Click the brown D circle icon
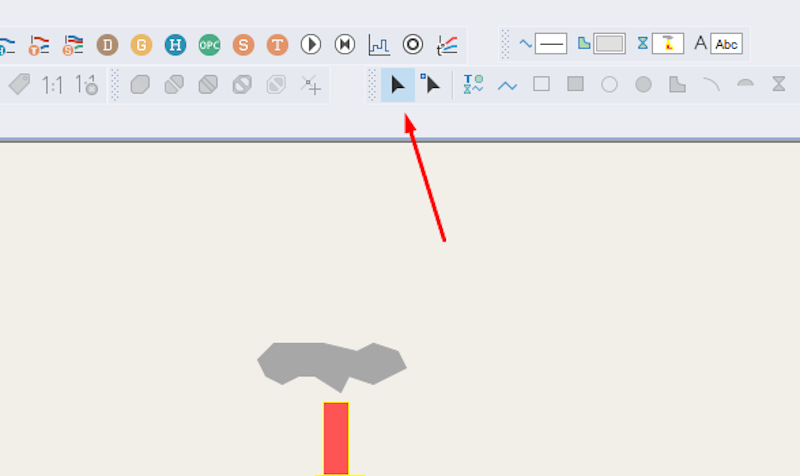The image size is (800, 476). [x=107, y=44]
